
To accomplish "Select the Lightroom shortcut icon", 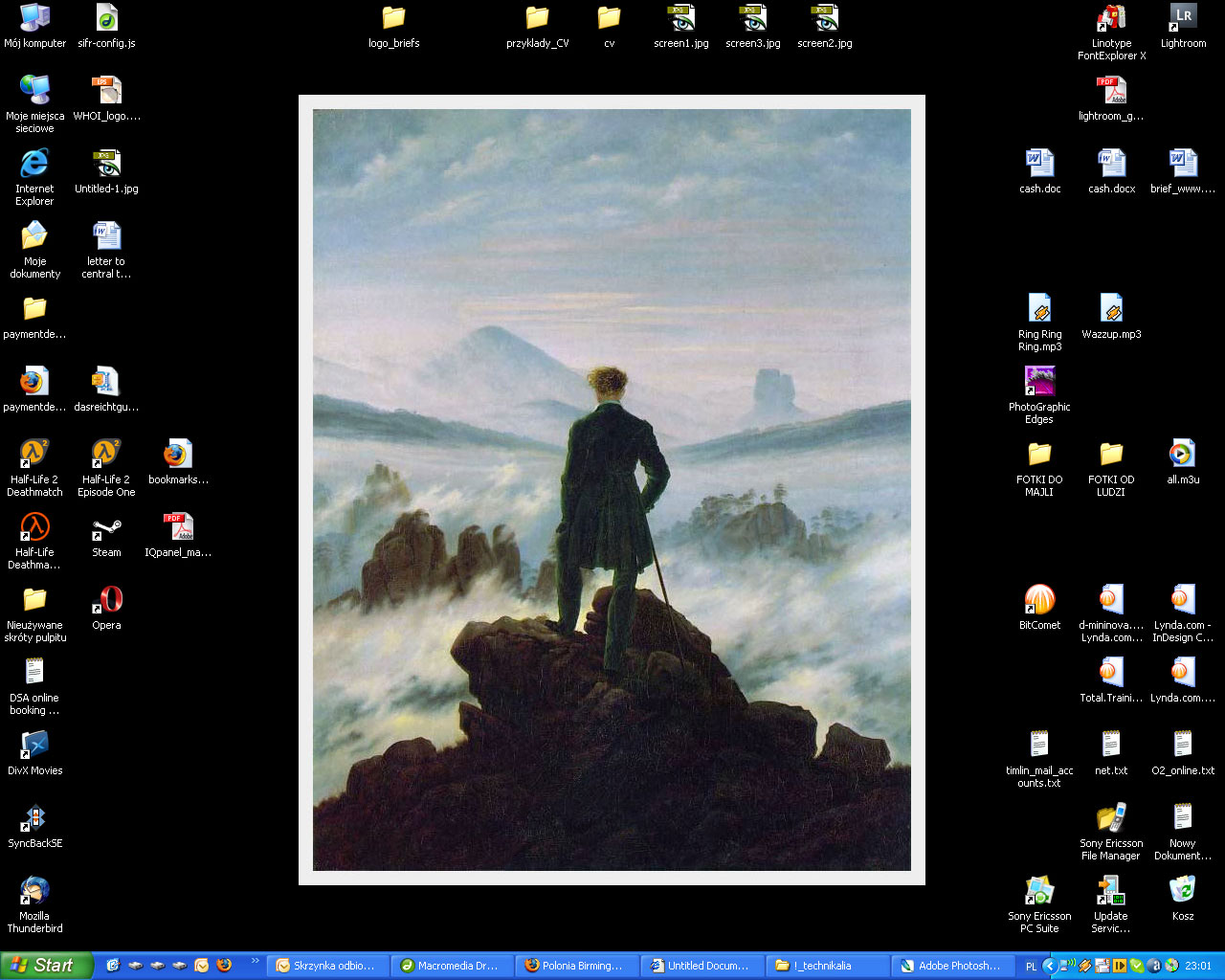I will click(x=1183, y=19).
